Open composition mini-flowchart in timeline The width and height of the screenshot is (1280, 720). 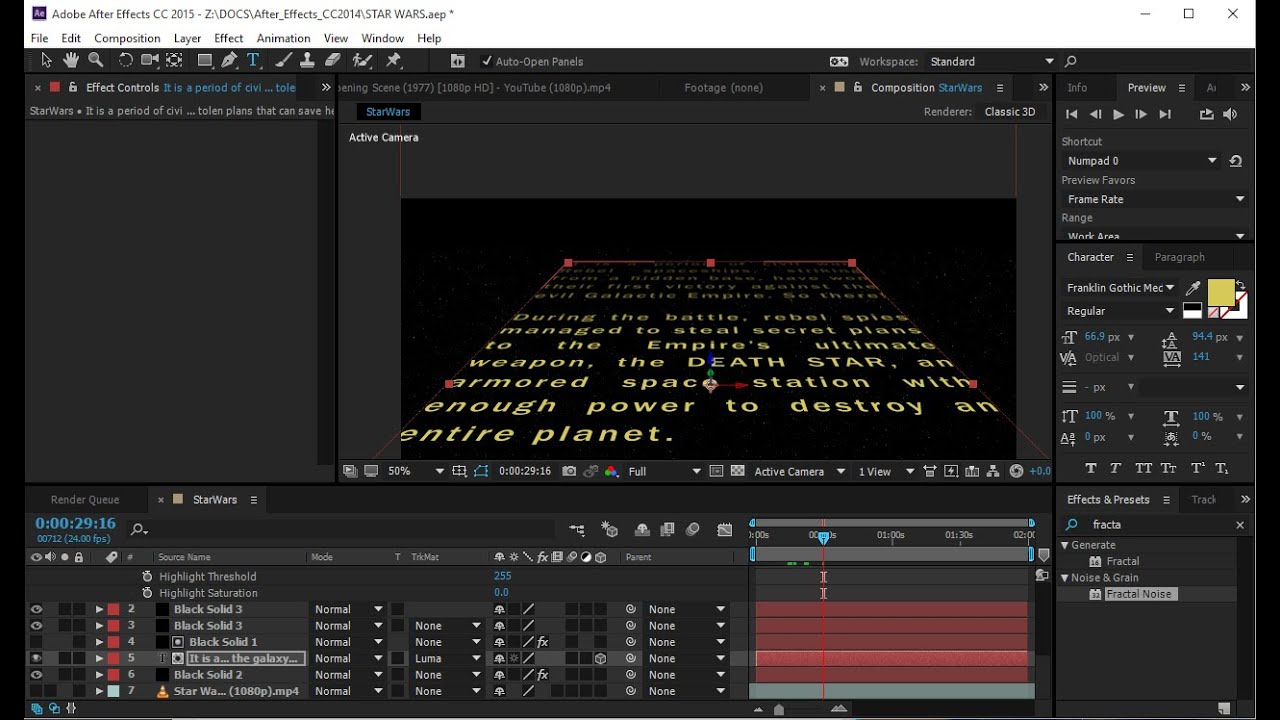(577, 530)
